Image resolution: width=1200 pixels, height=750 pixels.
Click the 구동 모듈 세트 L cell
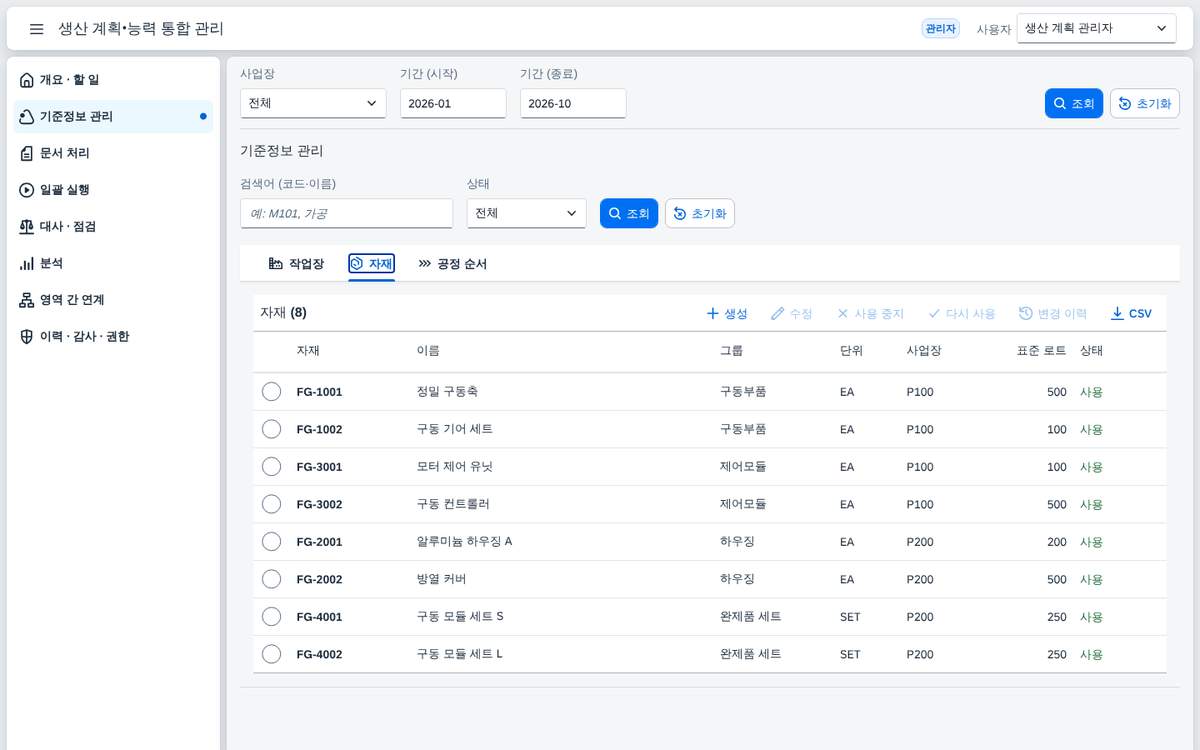(459, 654)
